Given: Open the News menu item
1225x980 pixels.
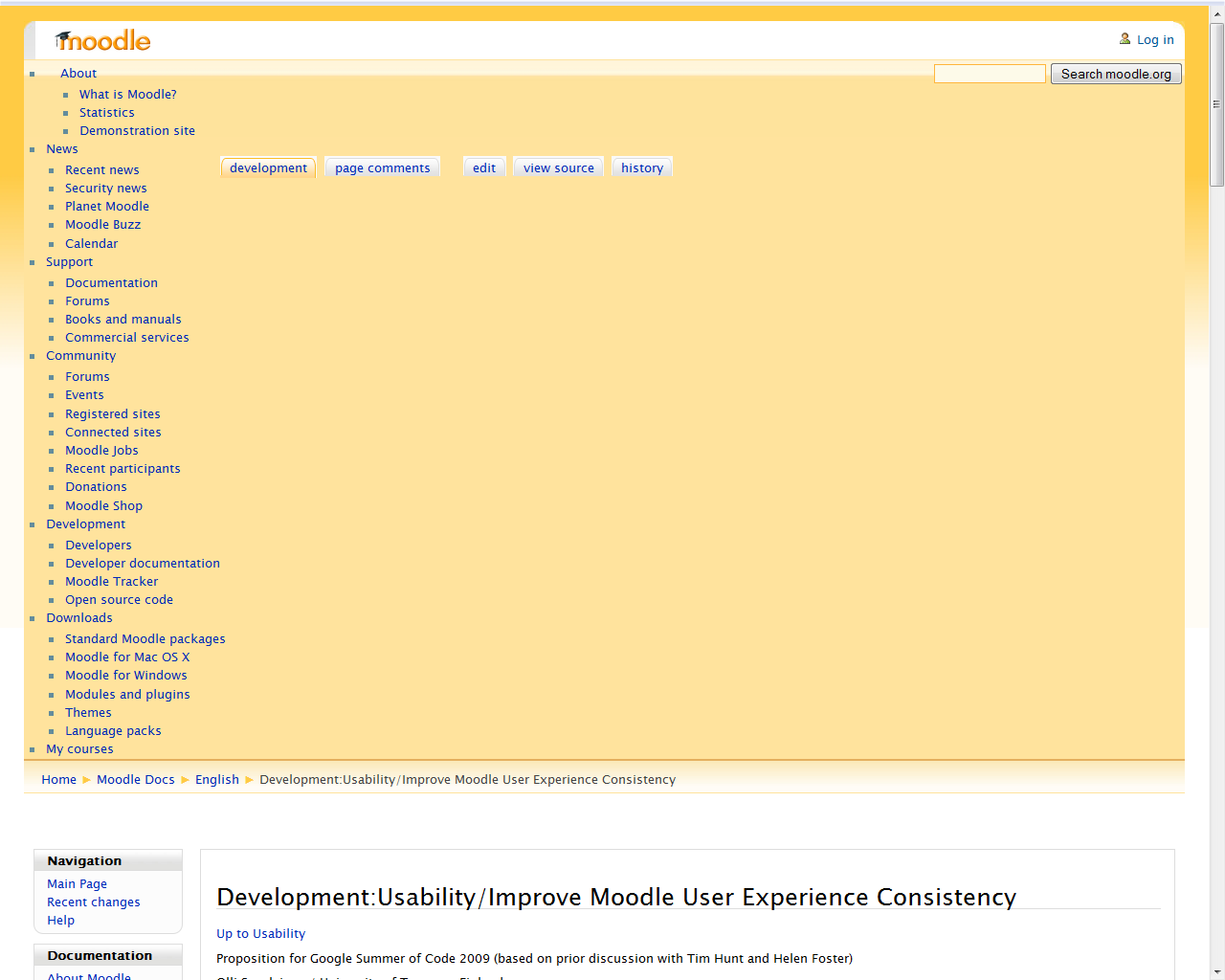Looking at the screenshot, I should pos(62,149).
